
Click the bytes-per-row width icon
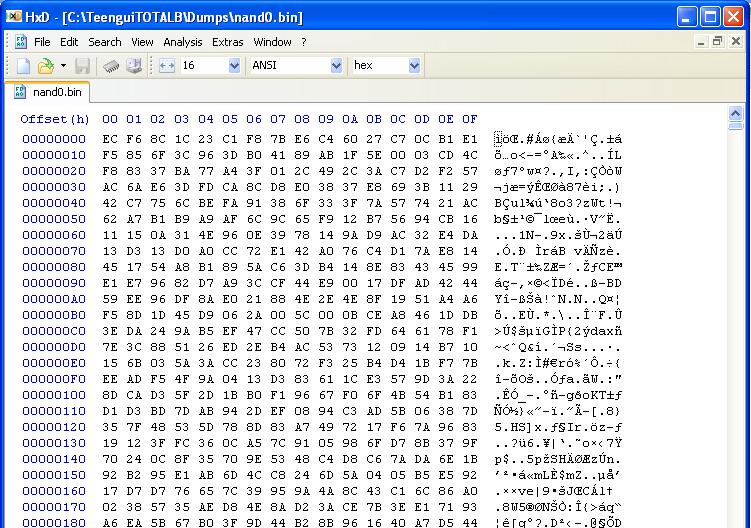(167, 66)
